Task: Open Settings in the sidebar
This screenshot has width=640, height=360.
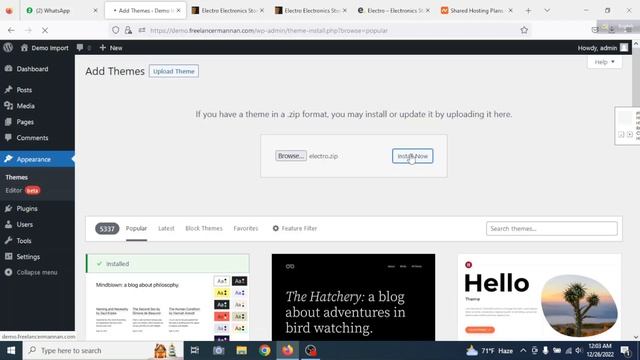Action: 28,256
